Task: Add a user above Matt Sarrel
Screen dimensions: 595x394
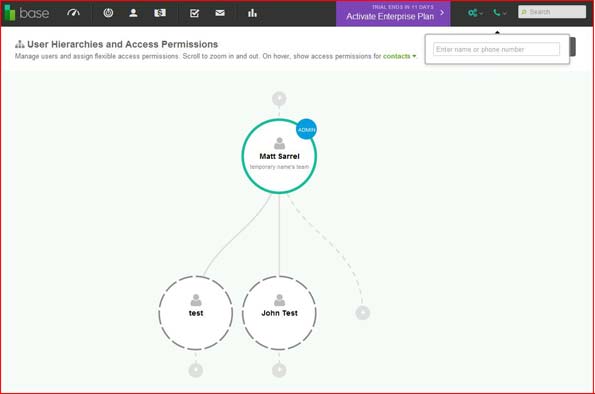Action: pyautogui.click(x=279, y=99)
